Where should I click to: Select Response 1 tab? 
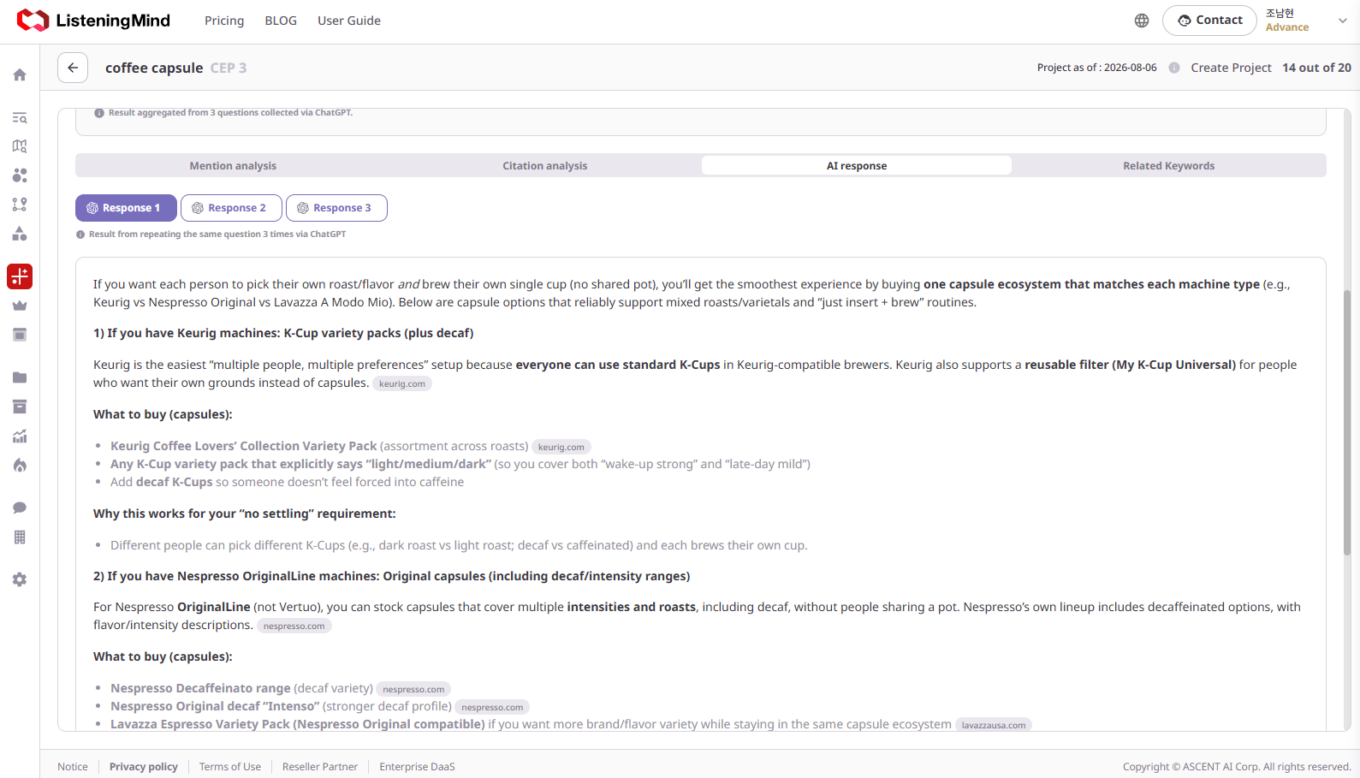click(126, 208)
